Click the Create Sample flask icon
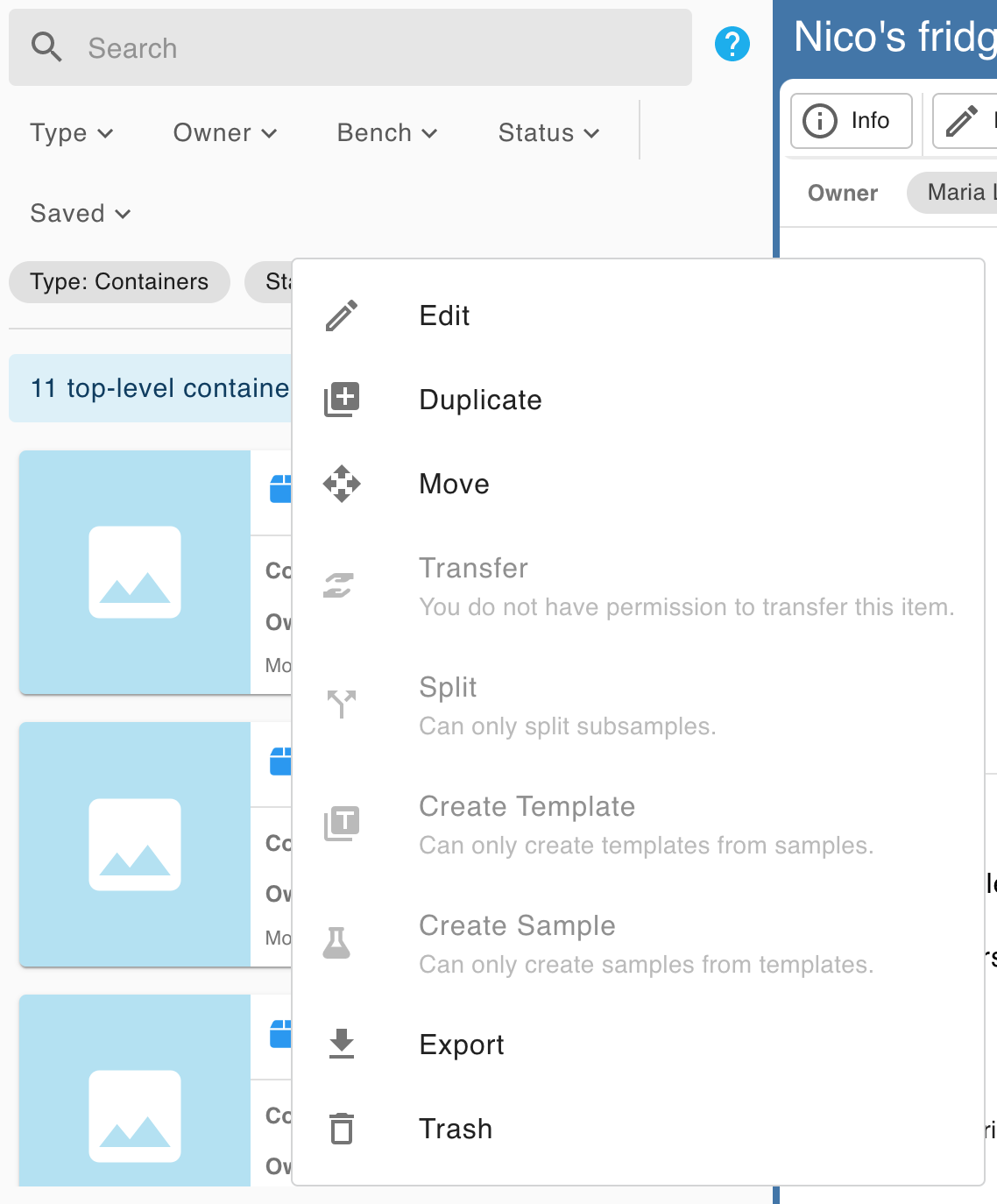The image size is (997, 1204). (x=337, y=942)
